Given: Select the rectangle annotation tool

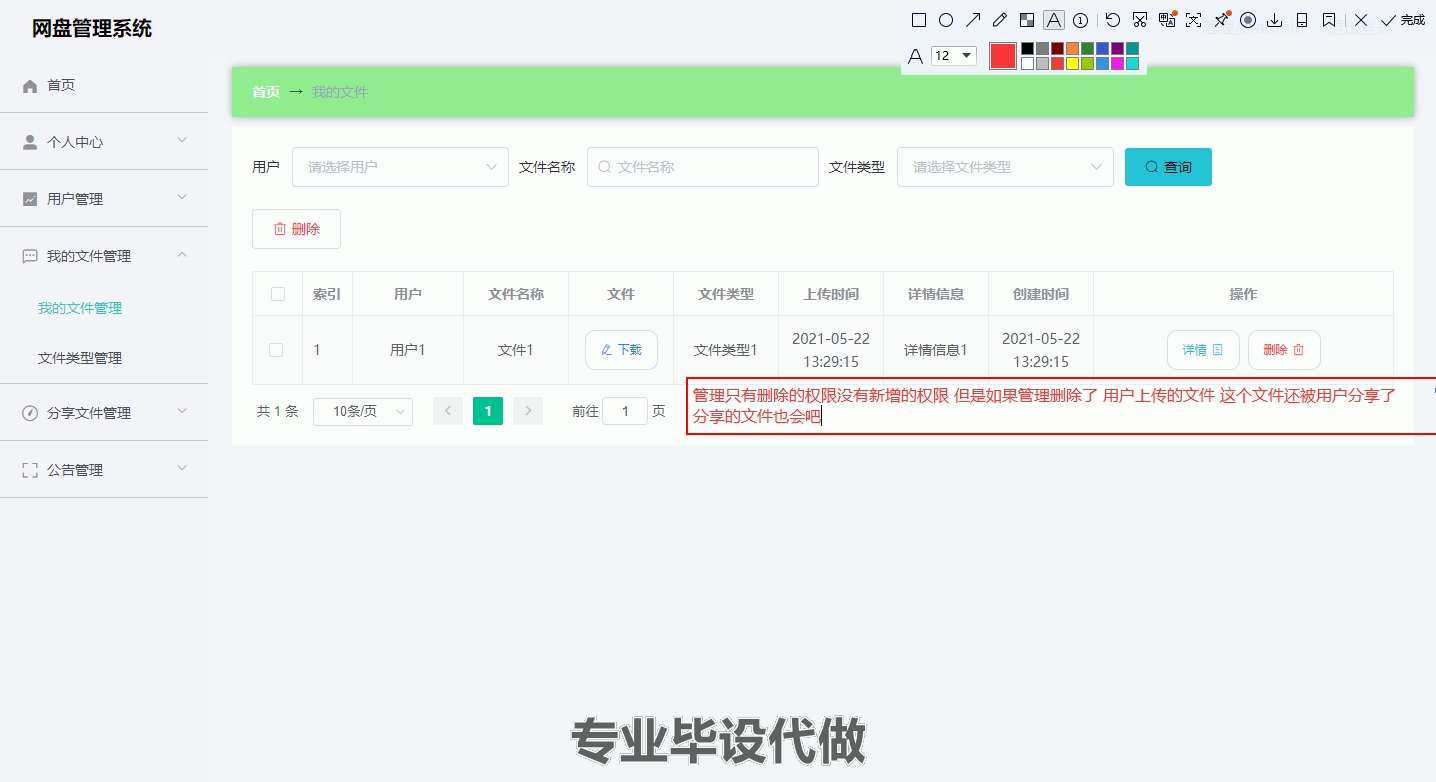Looking at the screenshot, I should (919, 20).
